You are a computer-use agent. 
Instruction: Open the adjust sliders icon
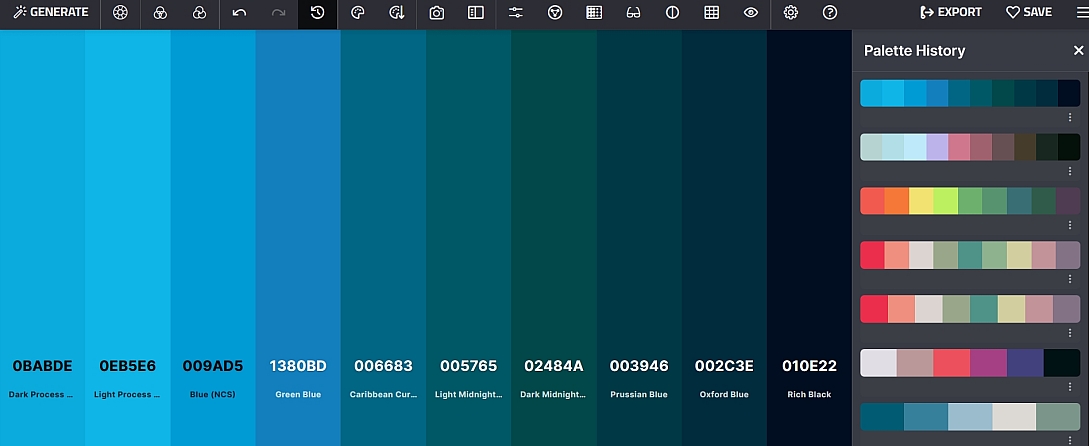[x=515, y=13]
